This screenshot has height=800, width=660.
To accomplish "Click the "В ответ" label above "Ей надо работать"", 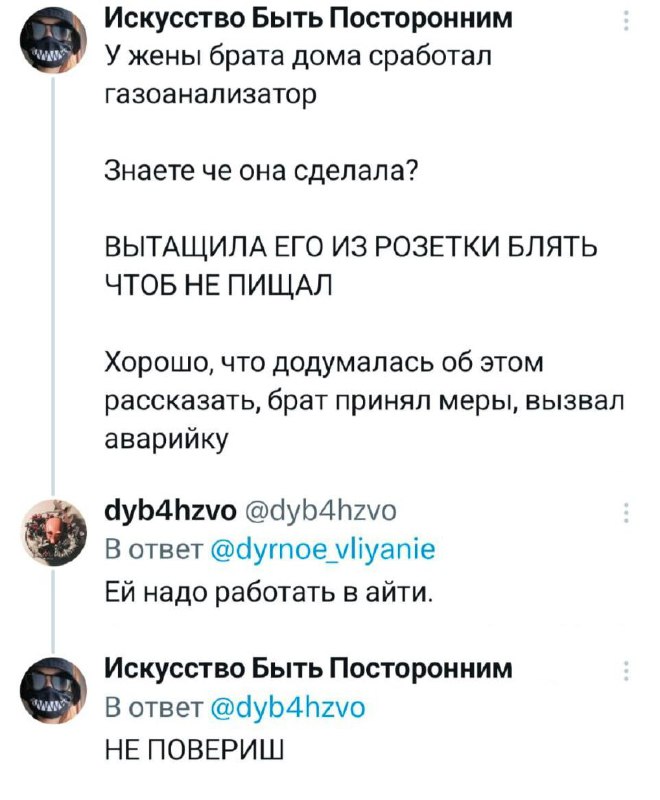I will pyautogui.click(x=155, y=550).
